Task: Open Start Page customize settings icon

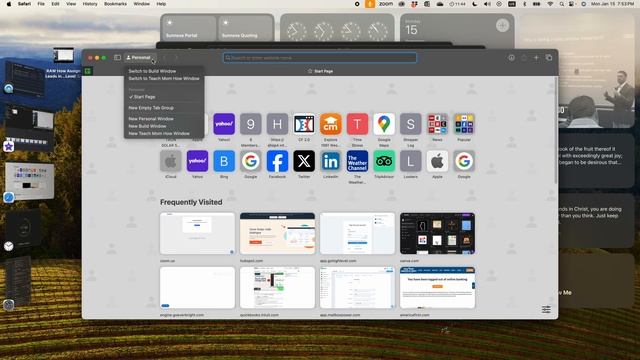Action: pyautogui.click(x=546, y=309)
